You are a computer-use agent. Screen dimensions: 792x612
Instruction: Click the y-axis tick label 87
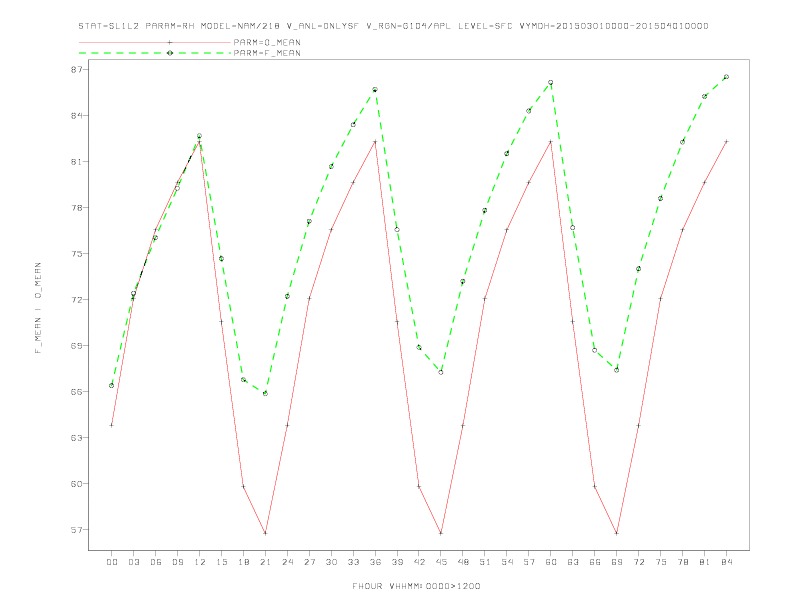[77, 69]
